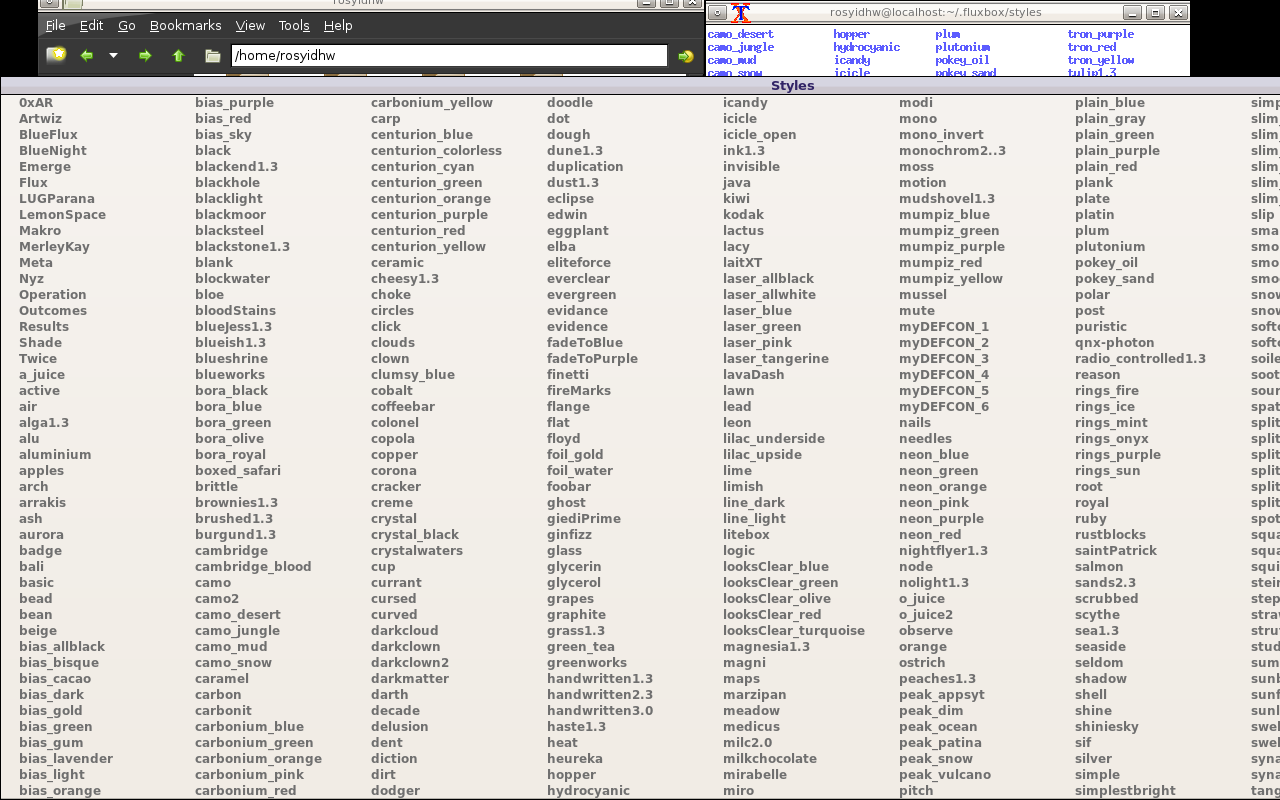Open the File menu
Viewport: 1280px width, 800px height.
[55, 25]
